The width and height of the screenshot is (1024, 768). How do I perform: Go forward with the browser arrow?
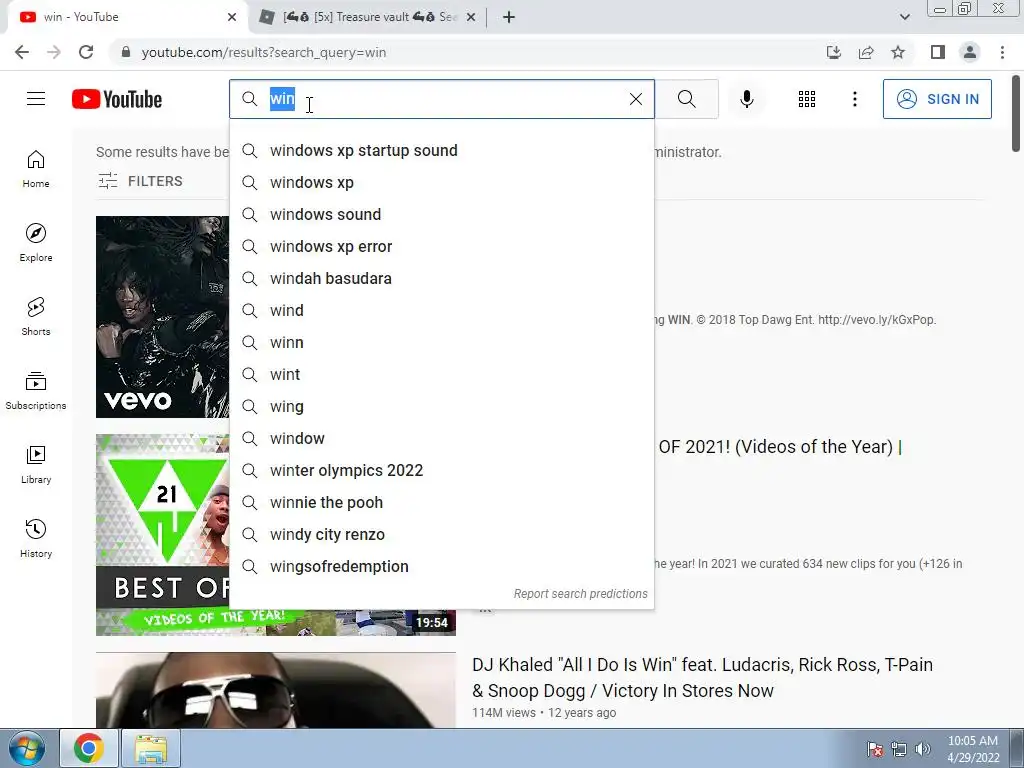pyautogui.click(x=54, y=52)
